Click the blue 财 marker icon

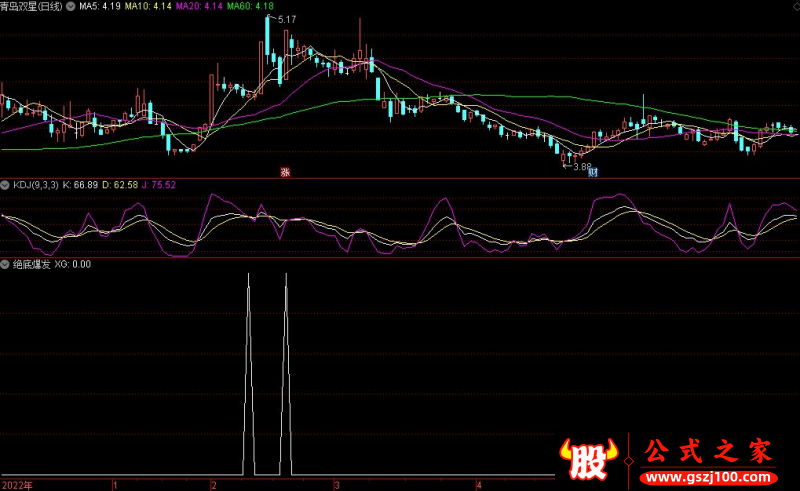(x=592, y=171)
